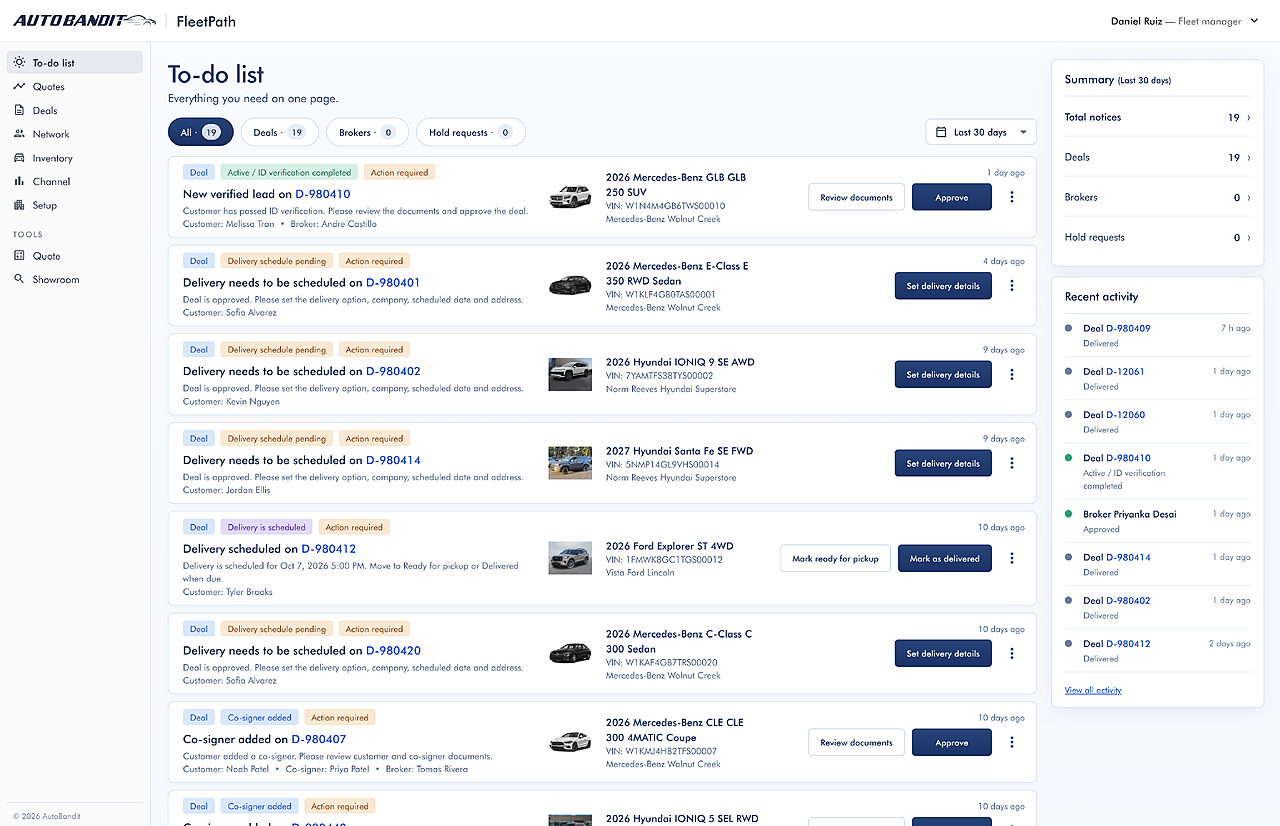The height and width of the screenshot is (826, 1280).
Task: Set delivery details for D-980402
Action: point(943,375)
